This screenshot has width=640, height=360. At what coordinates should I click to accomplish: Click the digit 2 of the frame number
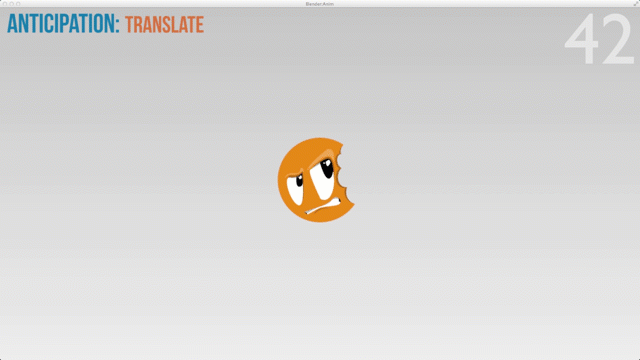(618, 39)
